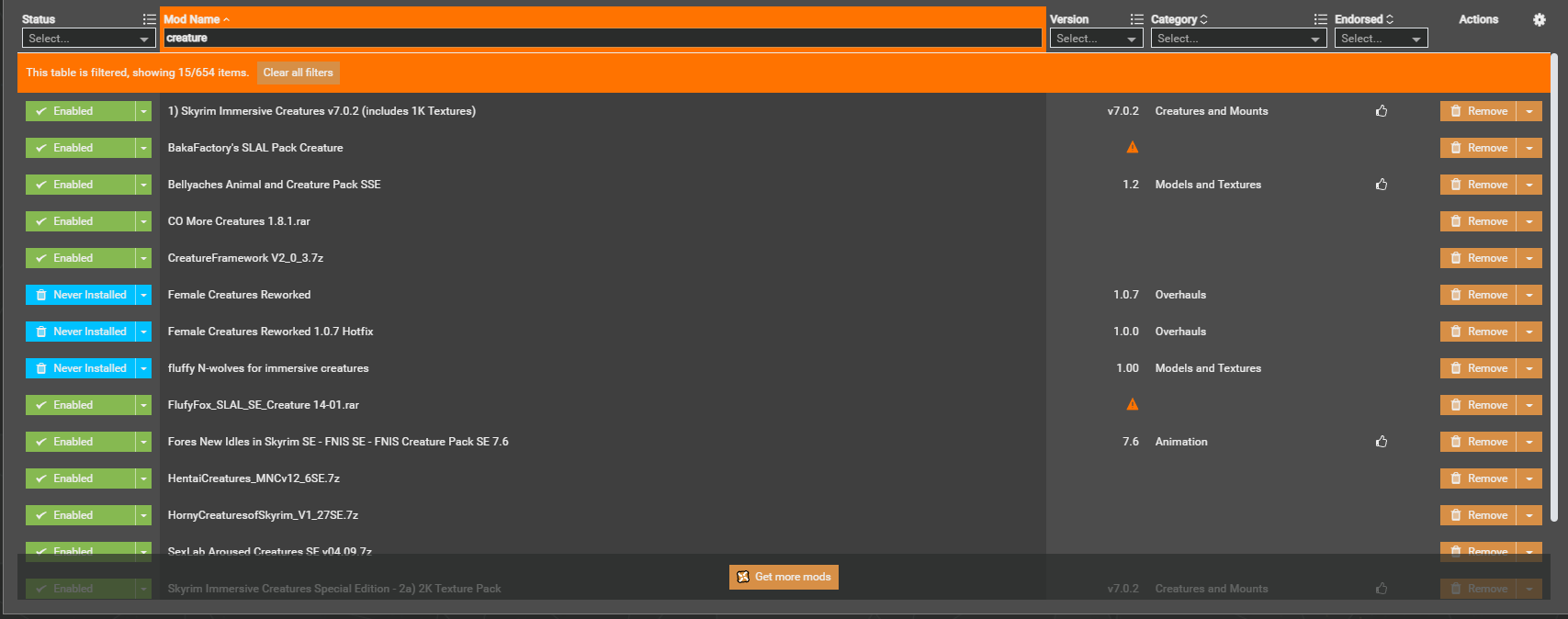Click Version column header
Viewport: 1568px width, 619px height.
[1069, 19]
